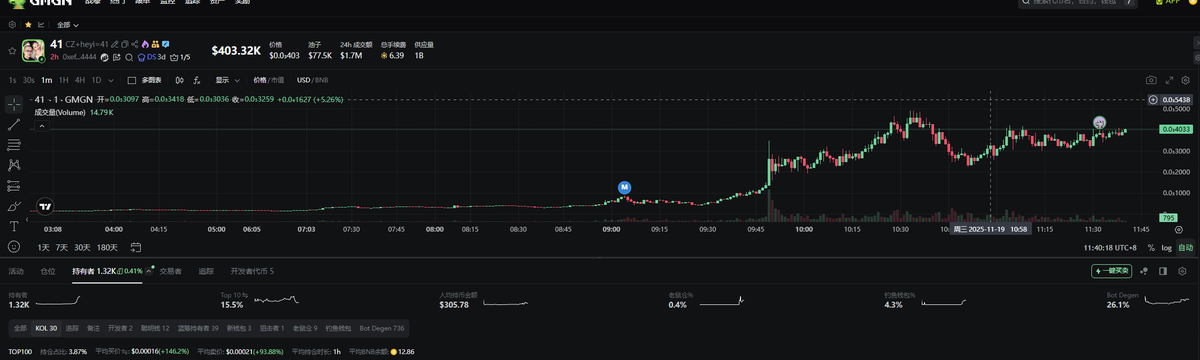Click the 一键买卖 quick trade button
The image size is (1200, 360).
click(x=1112, y=271)
